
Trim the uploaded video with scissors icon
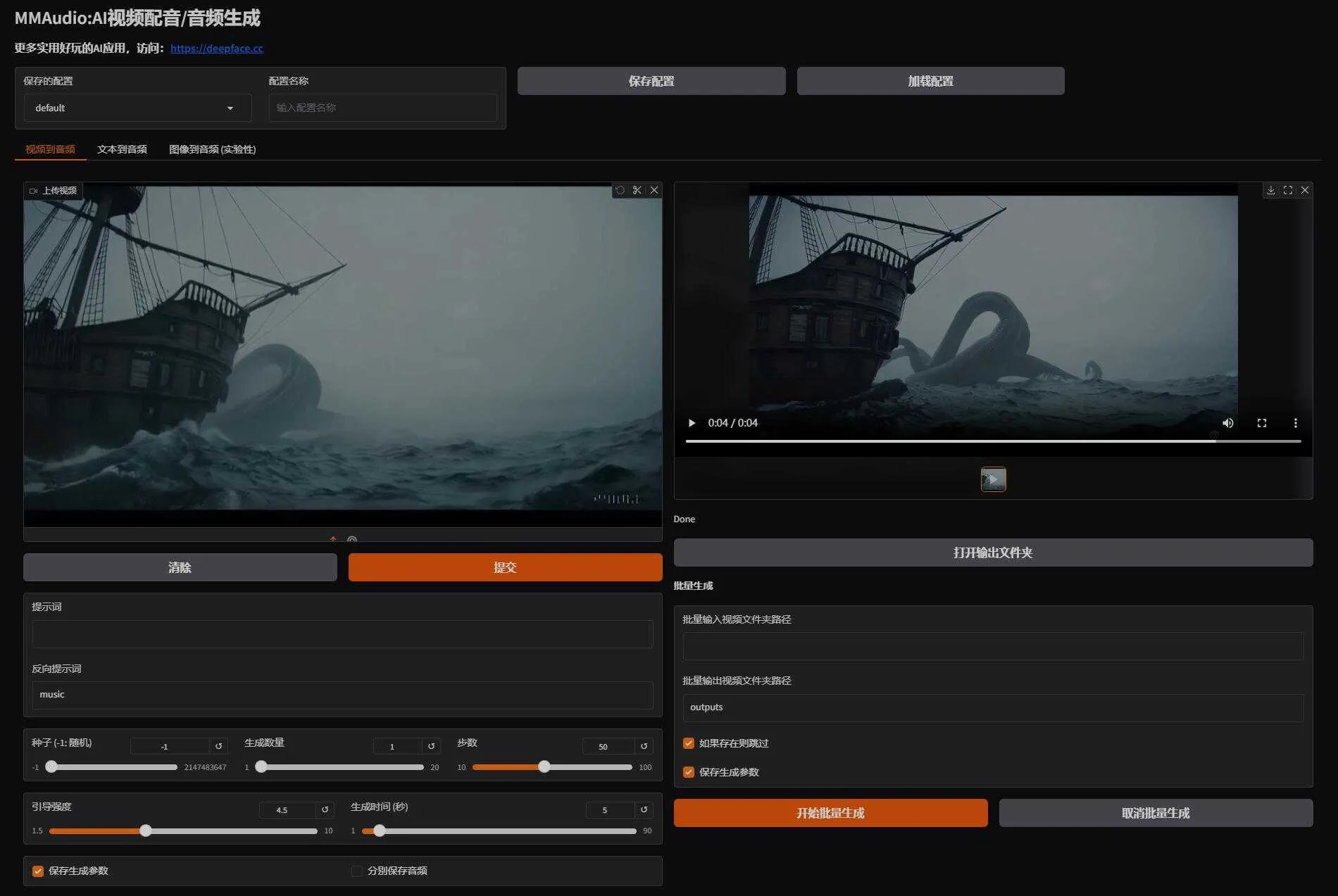pyautogui.click(x=637, y=190)
